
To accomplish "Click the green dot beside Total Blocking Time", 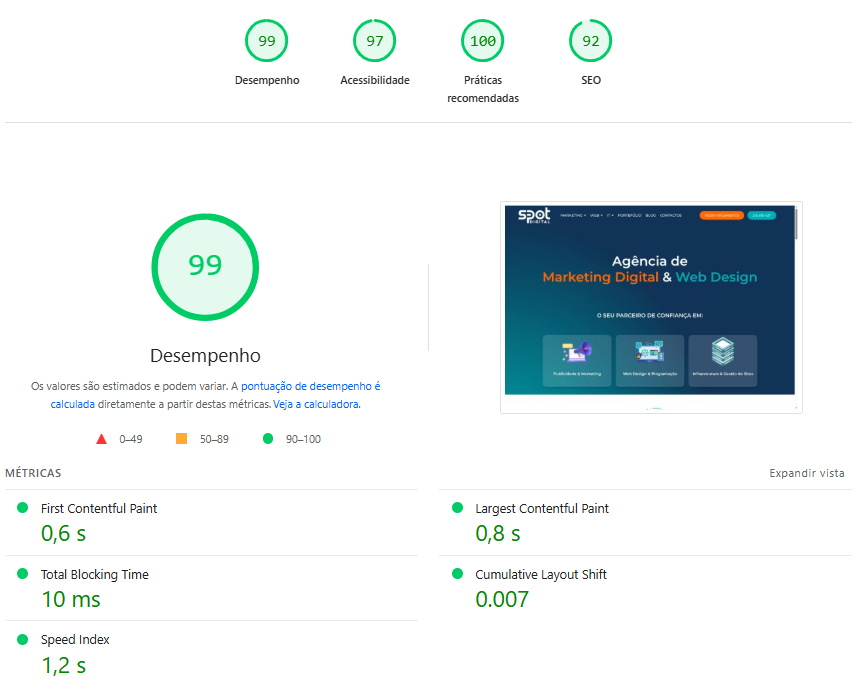I will click(x=22, y=573).
